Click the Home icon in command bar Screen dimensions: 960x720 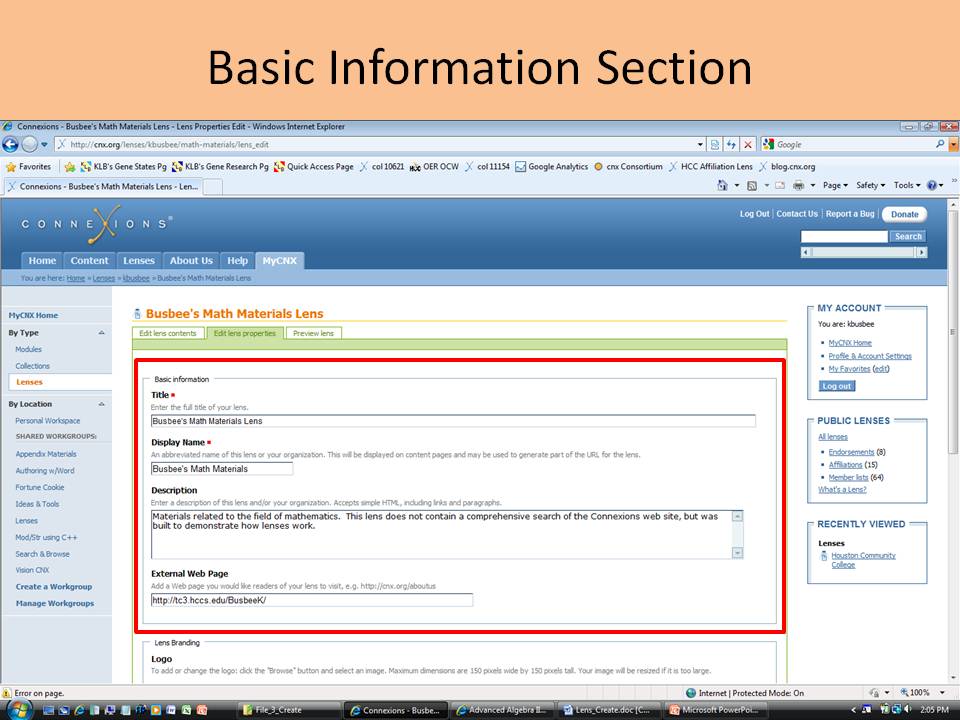click(722, 186)
